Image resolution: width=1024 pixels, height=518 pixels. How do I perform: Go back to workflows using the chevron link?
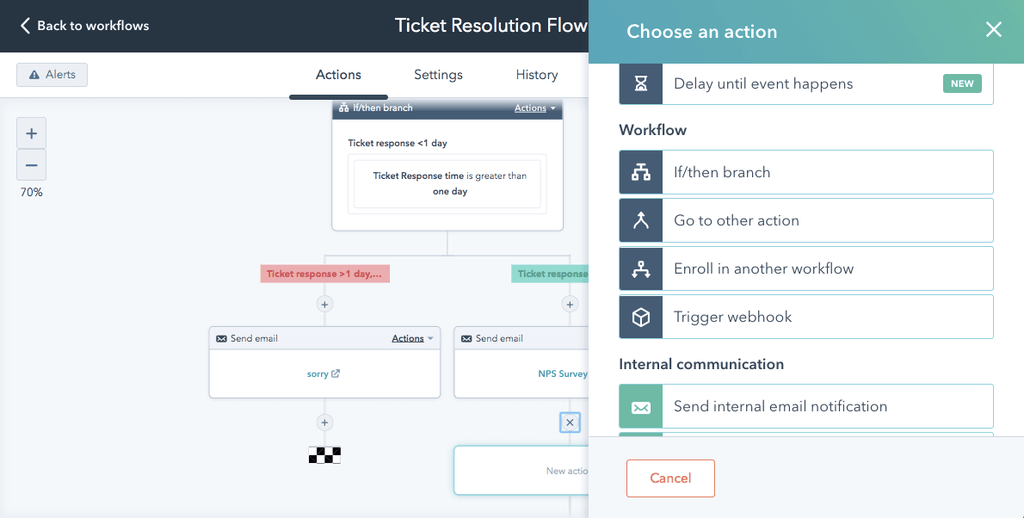85,25
